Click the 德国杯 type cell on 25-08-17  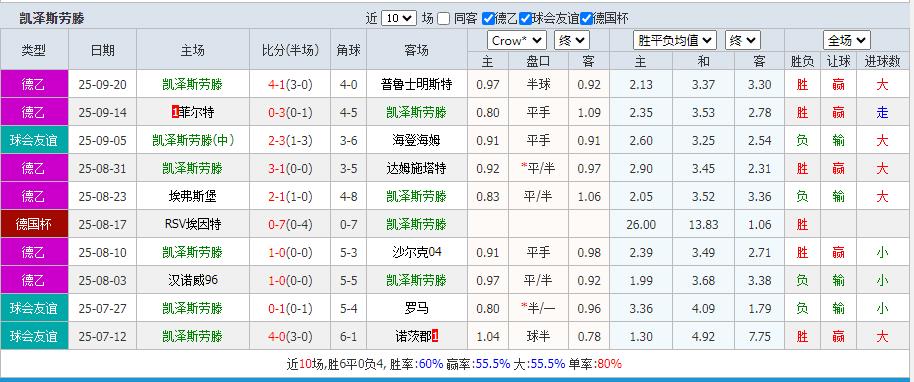(x=34, y=225)
